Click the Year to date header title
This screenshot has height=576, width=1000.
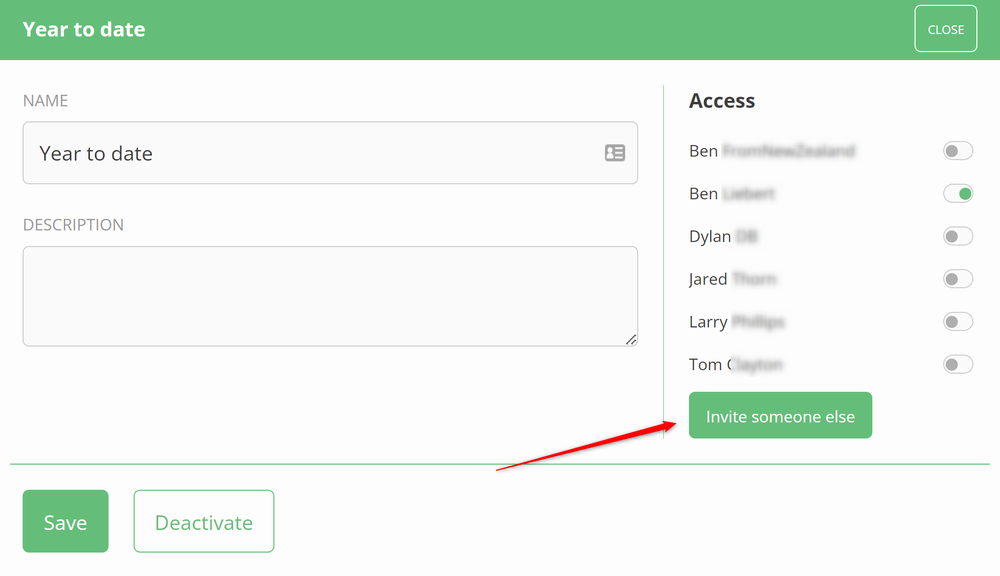84,29
